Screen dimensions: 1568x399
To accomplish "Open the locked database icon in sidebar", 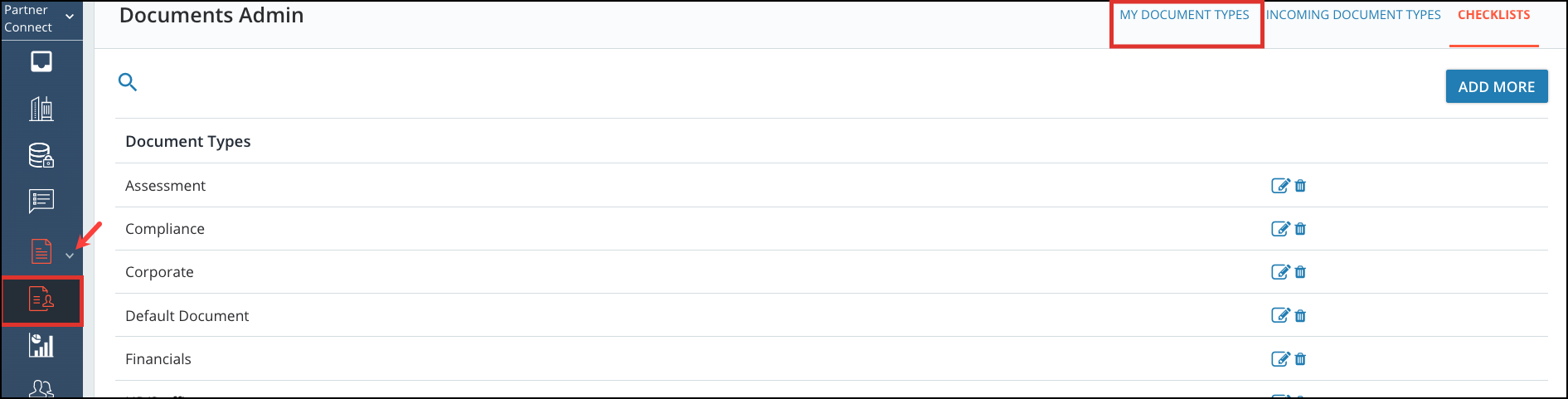I will tap(41, 155).
